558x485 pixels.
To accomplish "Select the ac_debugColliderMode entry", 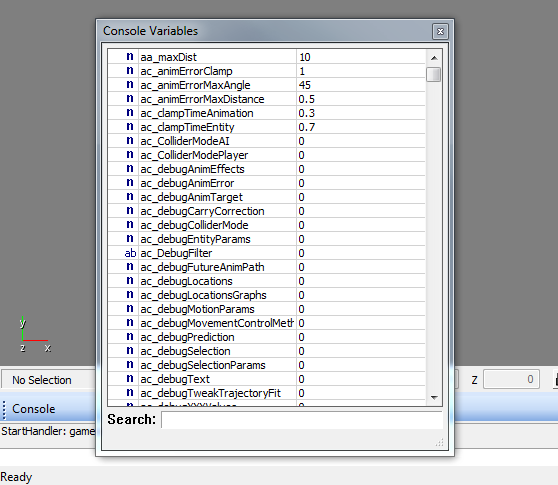I will point(194,225).
